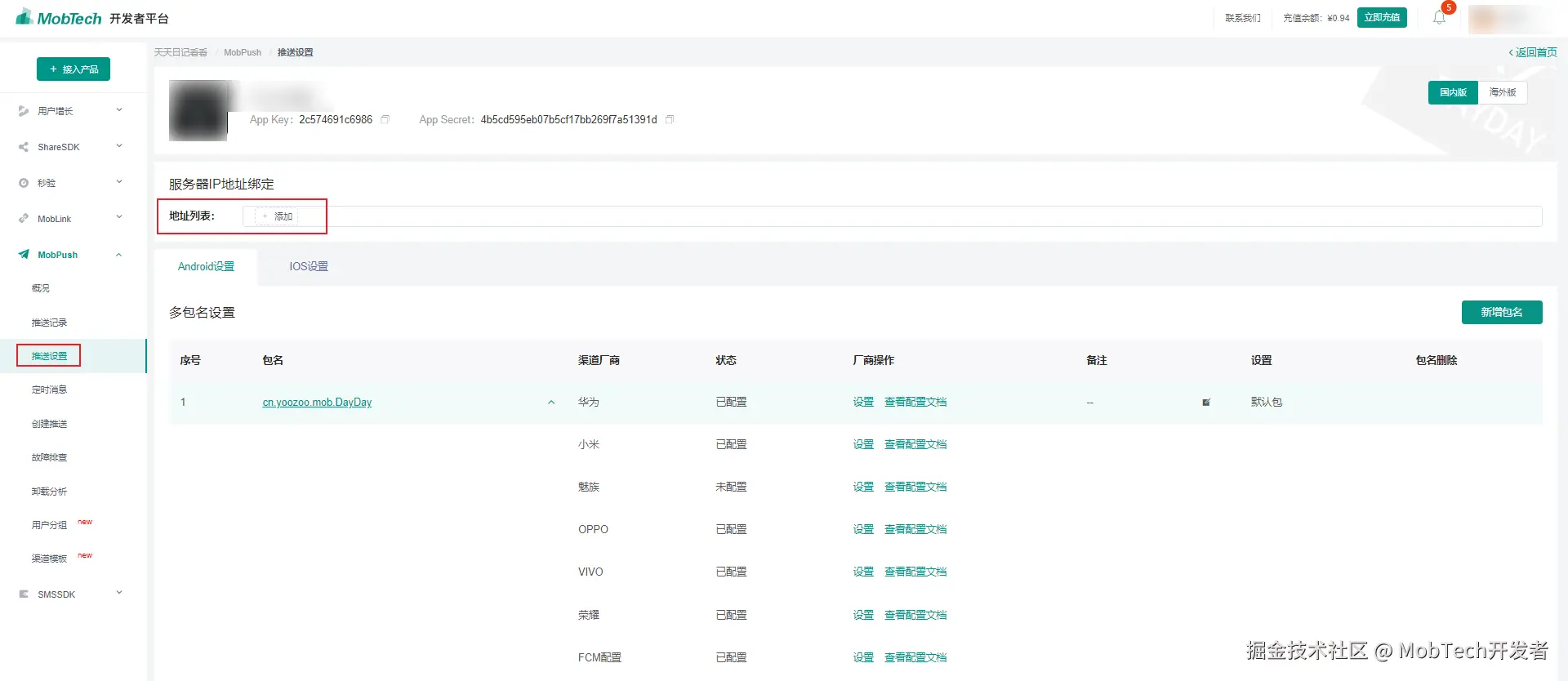Click the MobLink link icon in sidebar
The height and width of the screenshot is (681, 1568).
pyautogui.click(x=24, y=219)
